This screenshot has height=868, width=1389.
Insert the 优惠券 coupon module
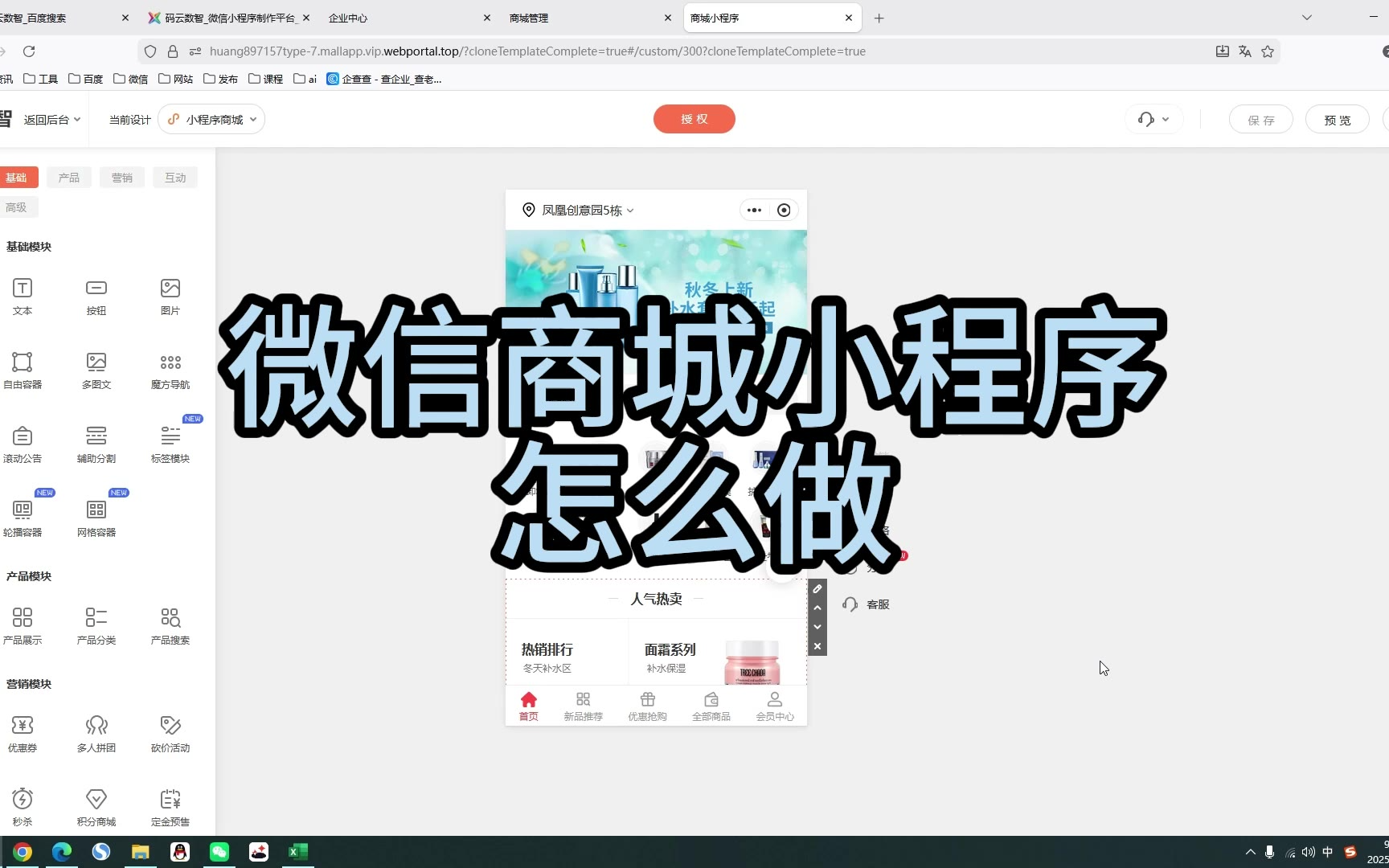point(23,734)
